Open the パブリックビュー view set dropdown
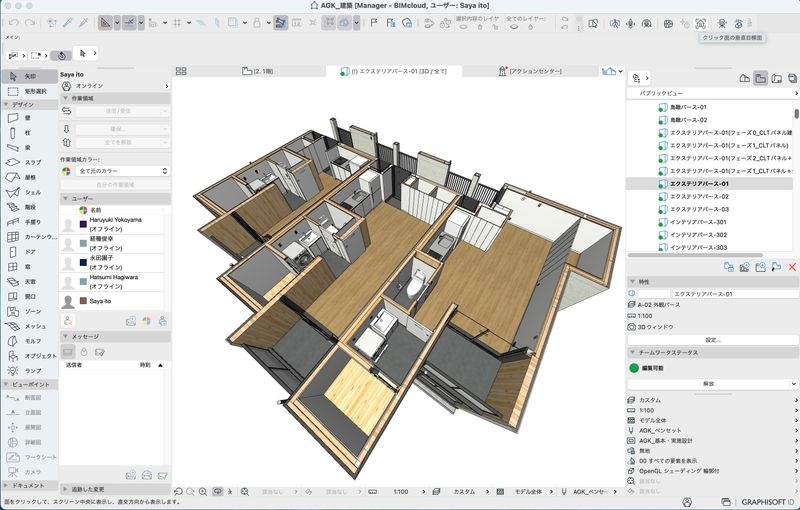 [712, 93]
